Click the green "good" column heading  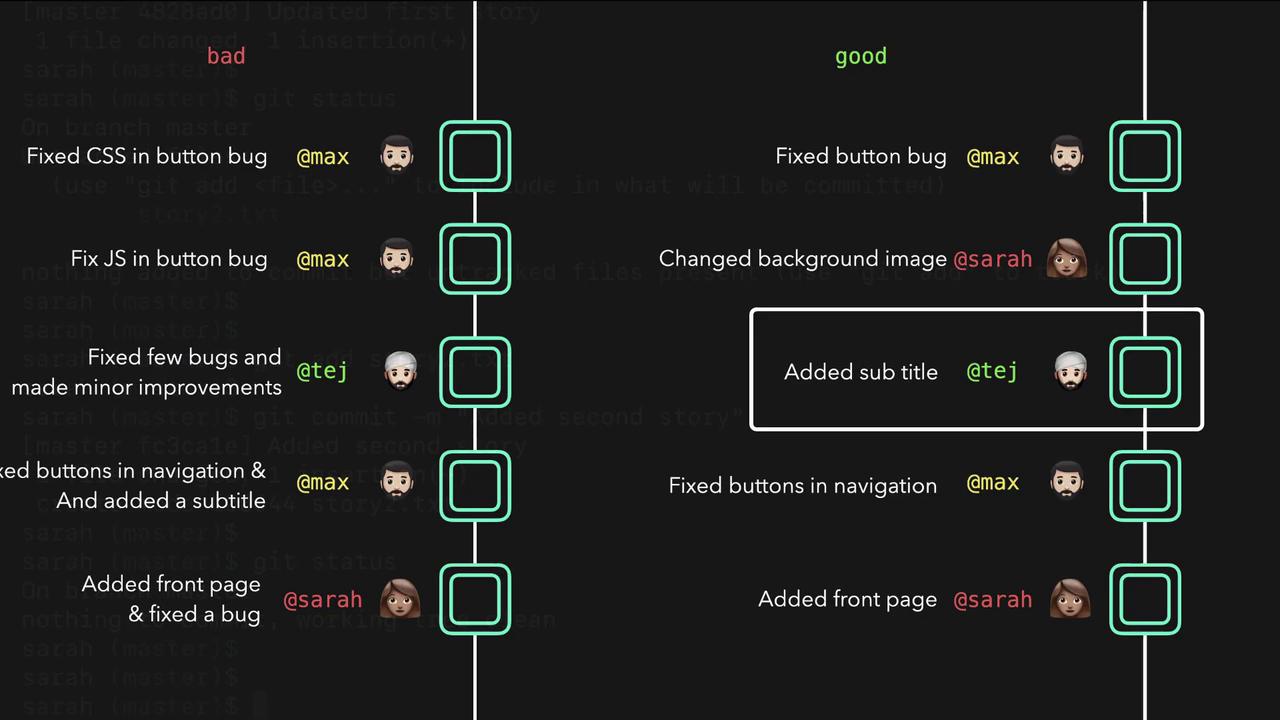point(860,56)
